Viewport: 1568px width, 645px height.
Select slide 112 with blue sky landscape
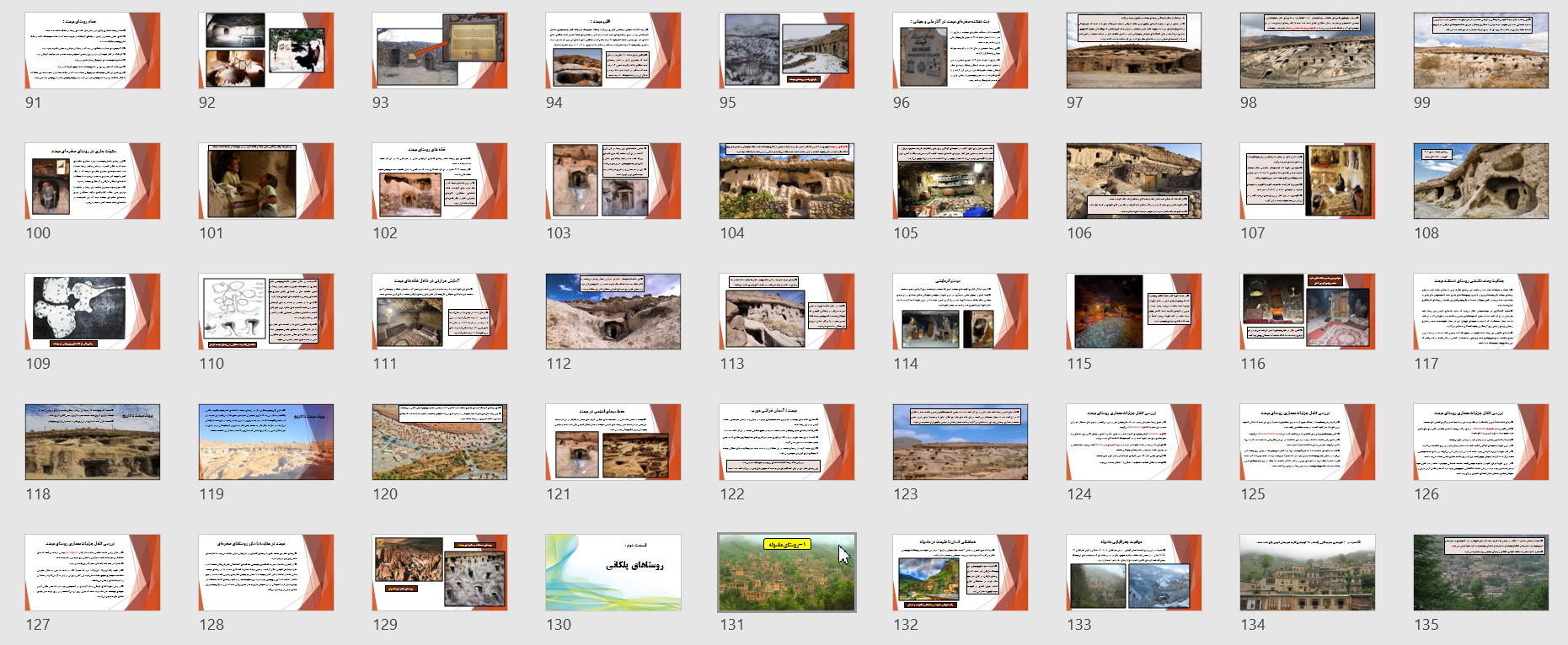(x=613, y=312)
